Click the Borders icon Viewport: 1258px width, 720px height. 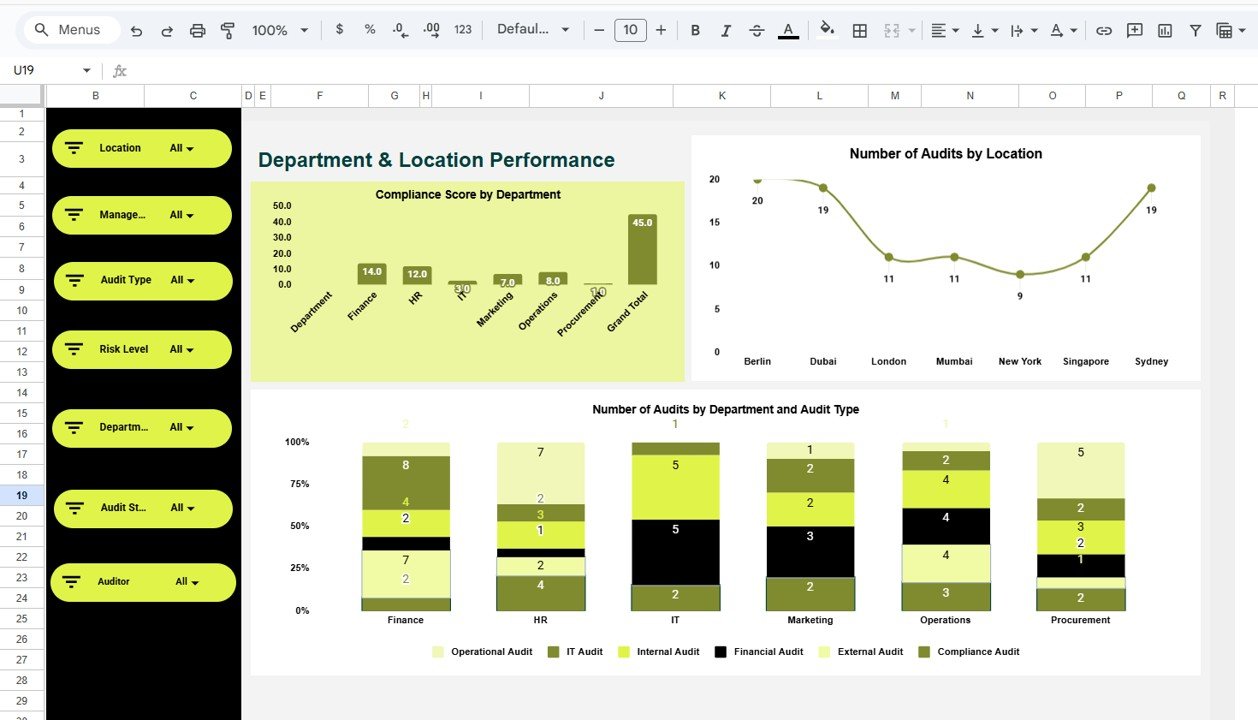coord(859,30)
